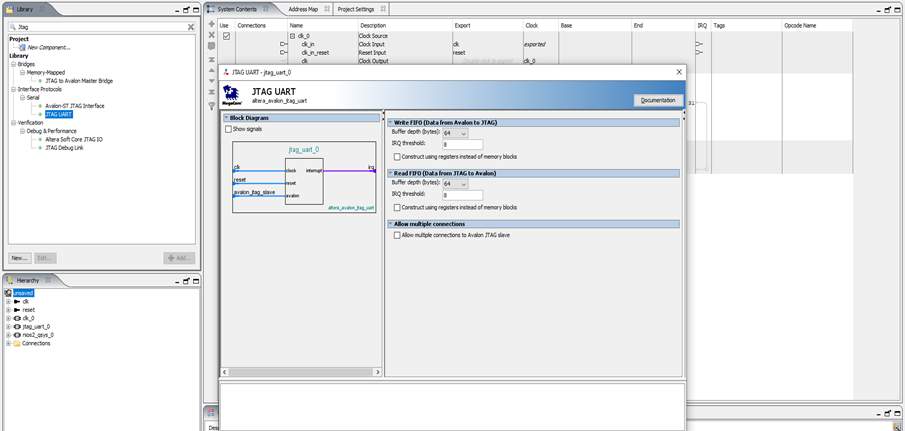This screenshot has height=431, width=905.
Task: Click the New... button in Library panel
Action: (19, 258)
